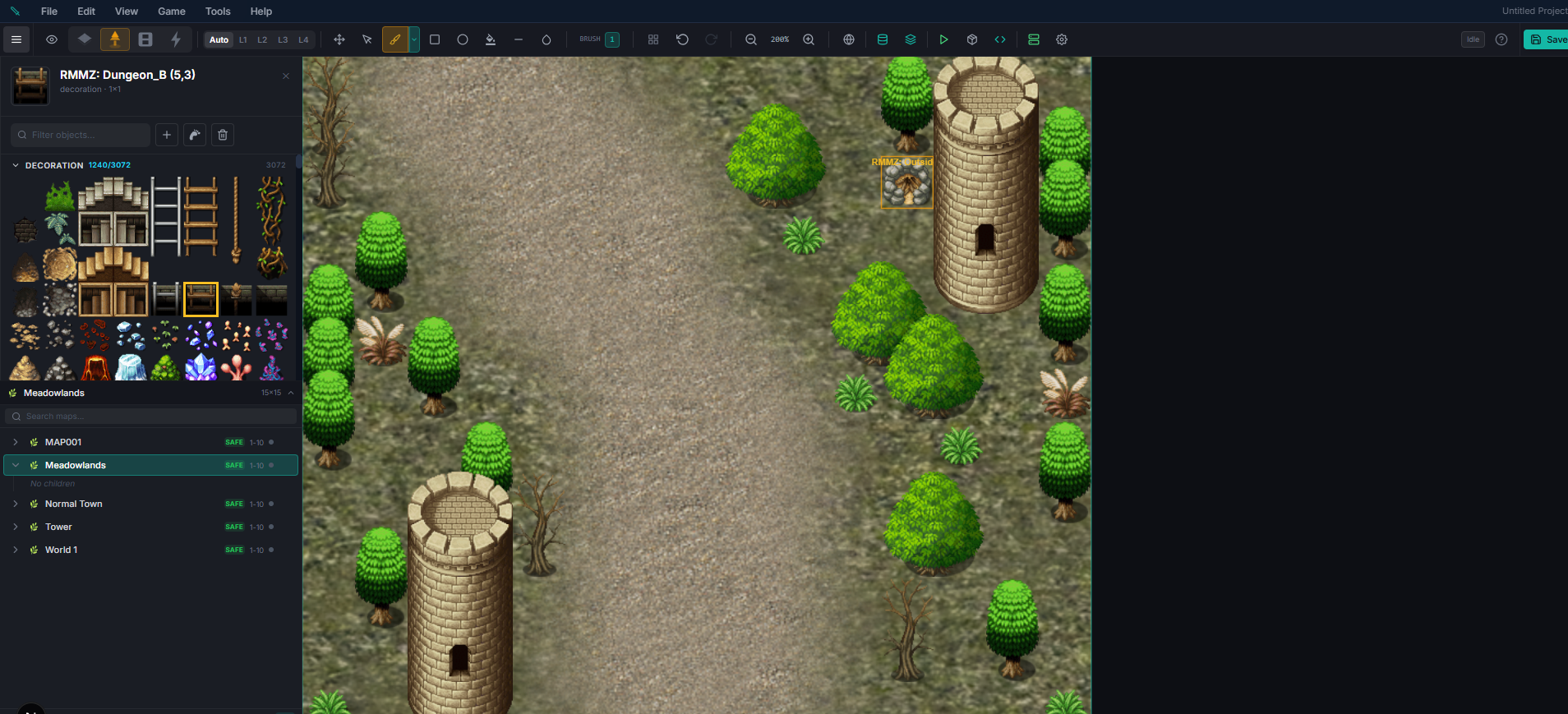This screenshot has height=714, width=1568.
Task: Open the code editor brackets icon
Action: 1000,39
